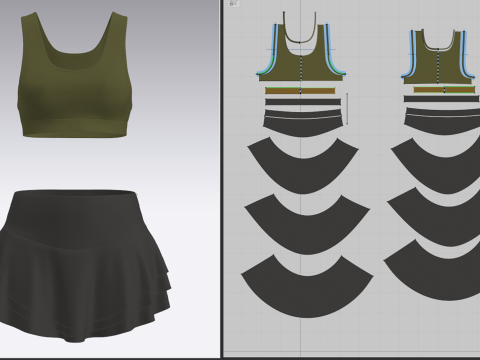480x360 pixels.
Task: Select left-column top flounce pattern piece
Action: point(303,175)
